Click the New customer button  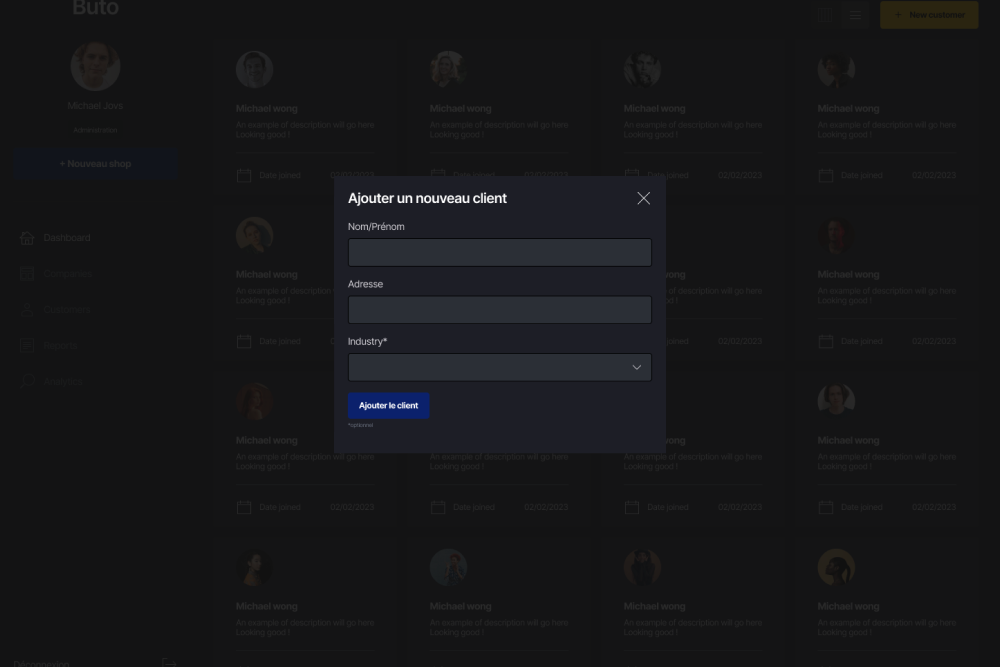tap(929, 14)
